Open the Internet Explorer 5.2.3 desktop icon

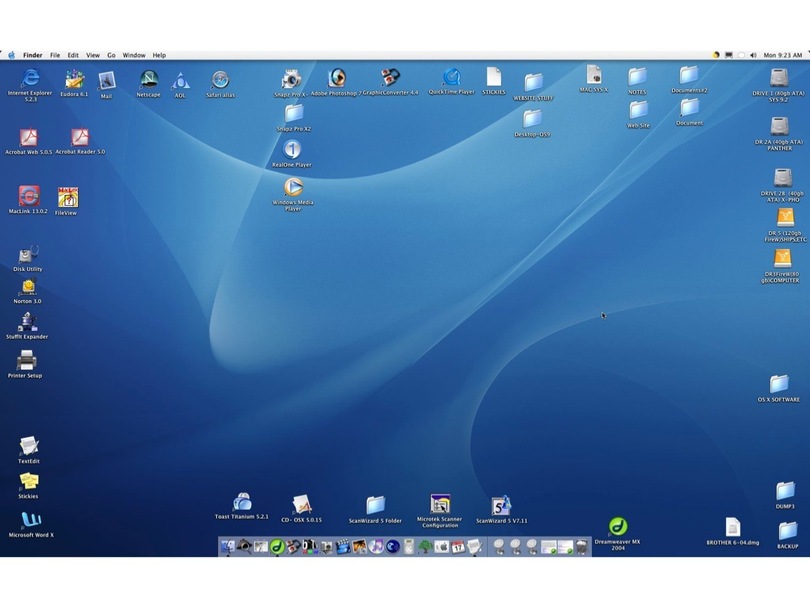pyautogui.click(x=30, y=78)
